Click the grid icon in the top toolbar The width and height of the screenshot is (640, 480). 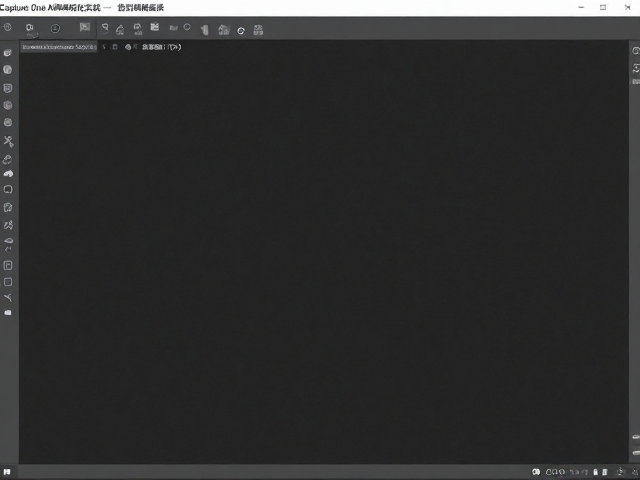click(258, 30)
